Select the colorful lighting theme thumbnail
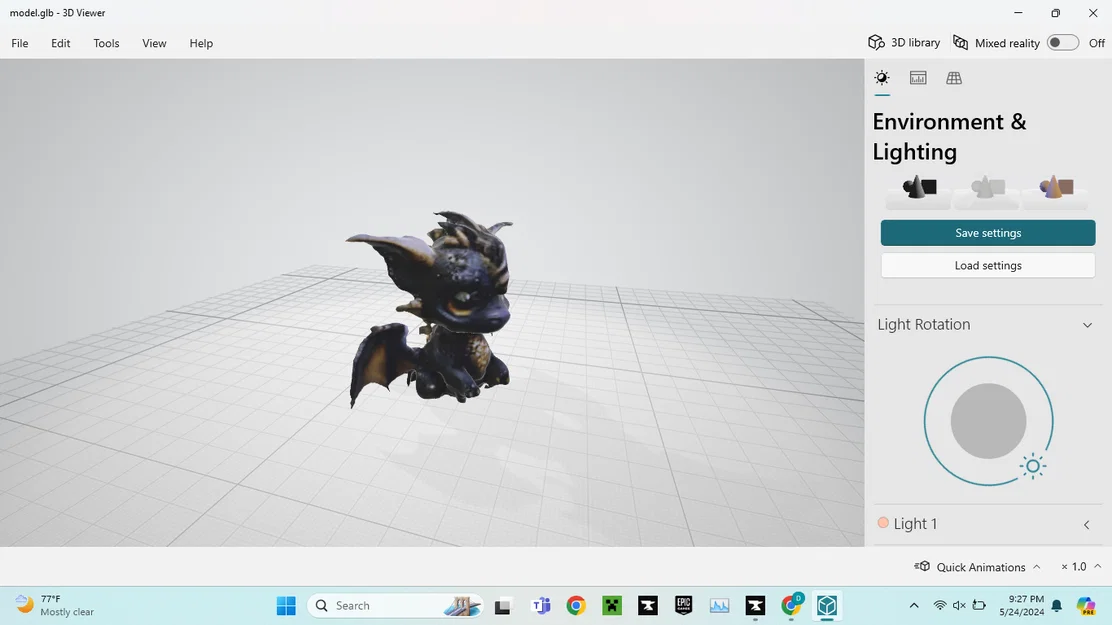The height and width of the screenshot is (625, 1112). [1055, 191]
